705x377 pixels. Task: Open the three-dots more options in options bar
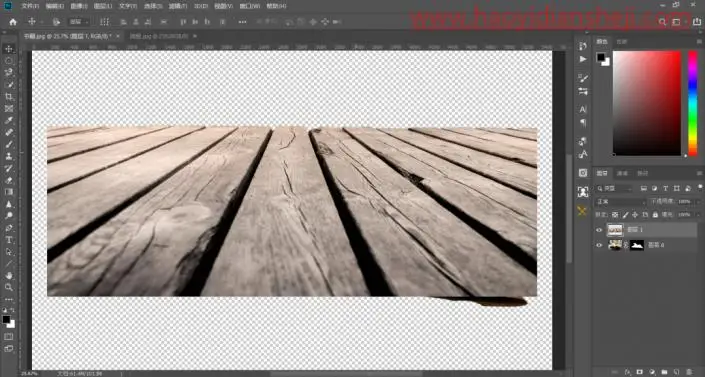coord(242,22)
